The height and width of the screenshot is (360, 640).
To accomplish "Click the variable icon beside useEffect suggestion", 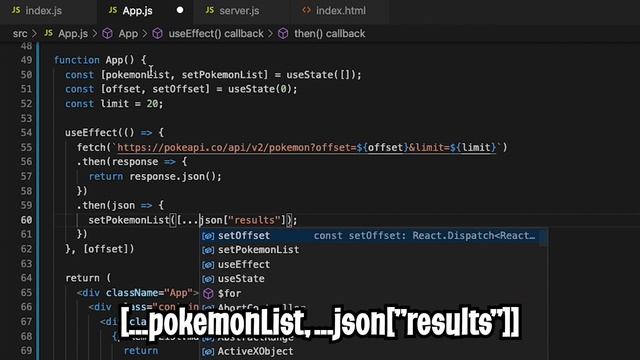I will [x=208, y=265].
